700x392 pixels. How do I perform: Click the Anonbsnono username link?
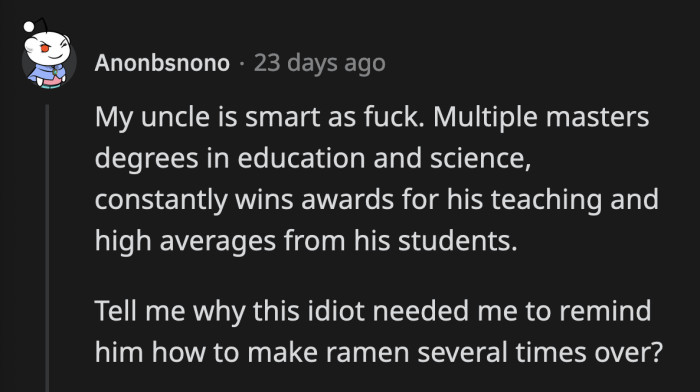162,63
